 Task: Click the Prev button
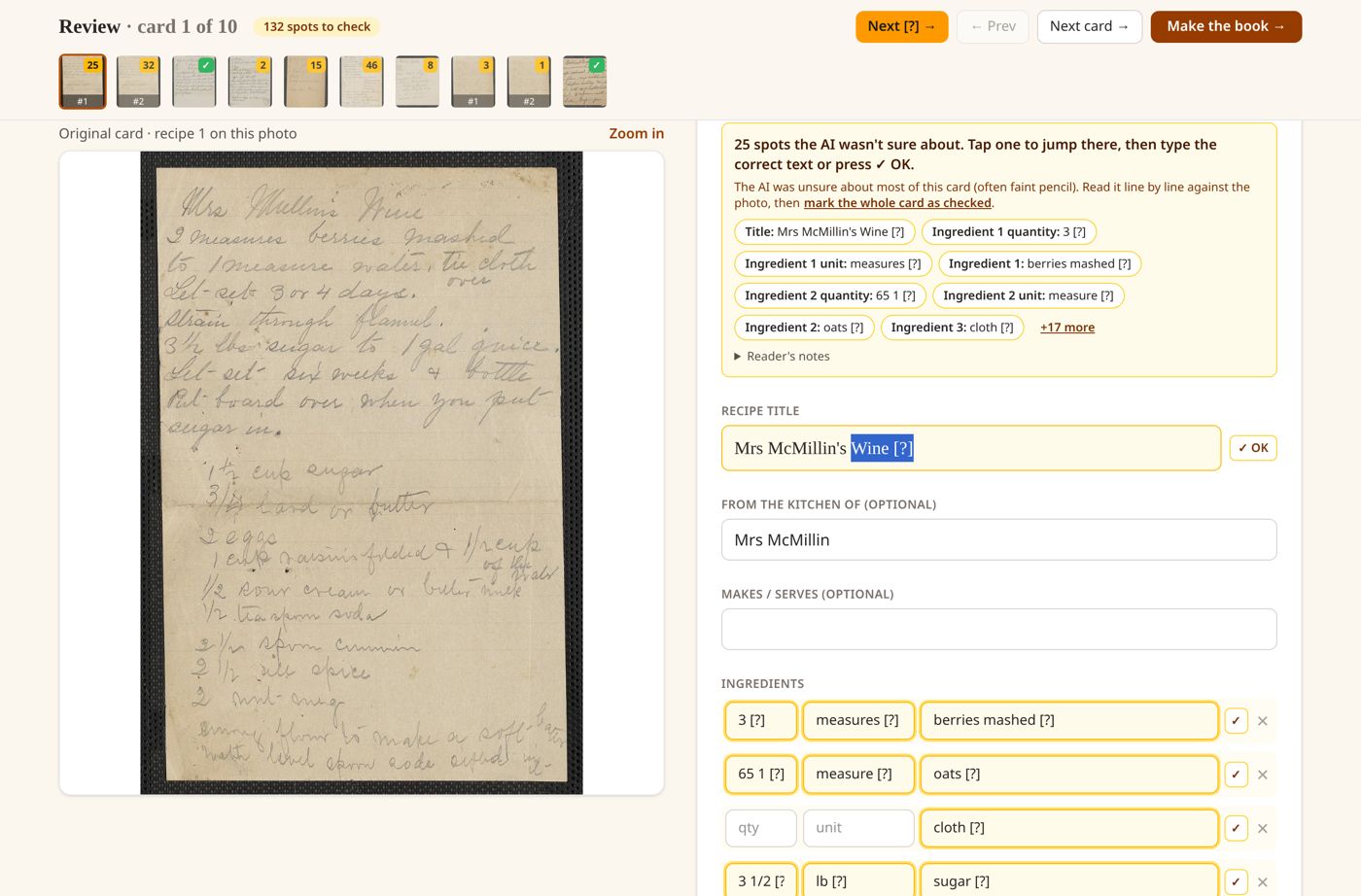pyautogui.click(x=993, y=26)
